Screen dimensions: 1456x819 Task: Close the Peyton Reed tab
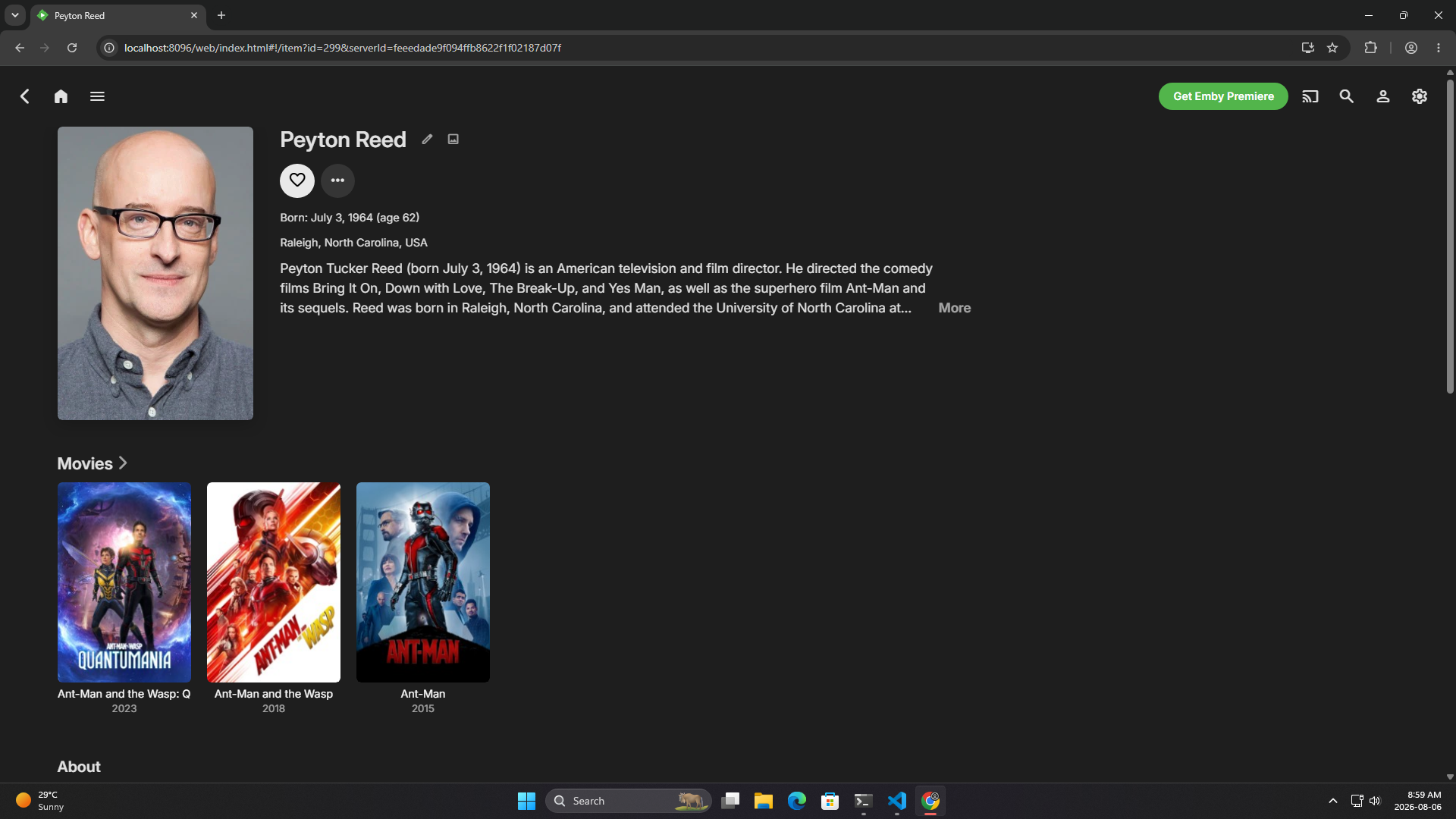coord(194,15)
